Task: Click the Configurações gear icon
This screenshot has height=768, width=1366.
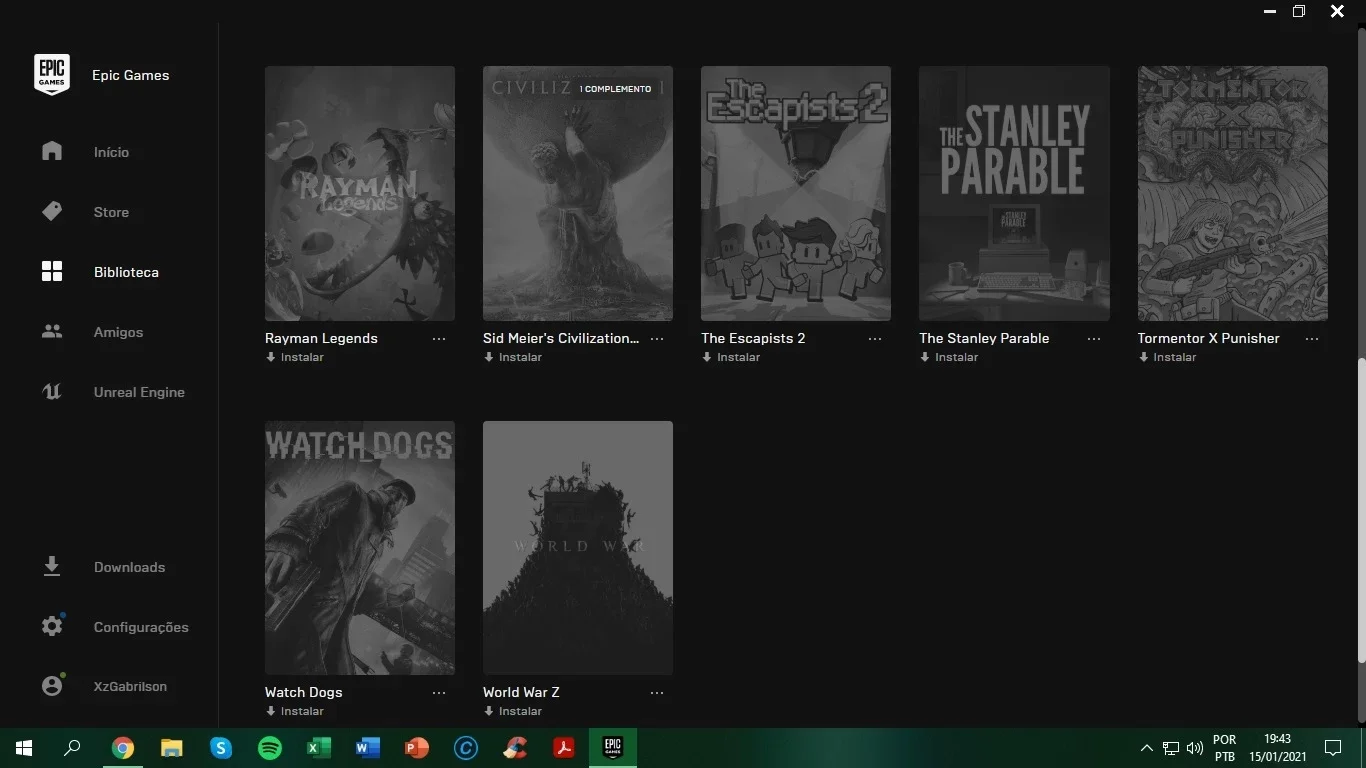Action: 52,626
